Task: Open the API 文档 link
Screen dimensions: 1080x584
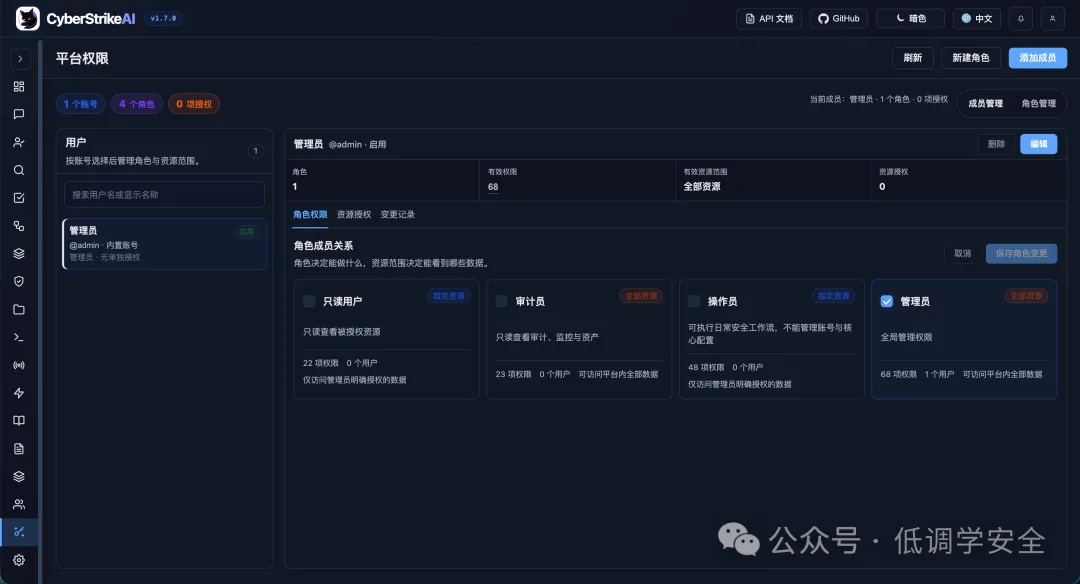Action: pyautogui.click(x=769, y=19)
